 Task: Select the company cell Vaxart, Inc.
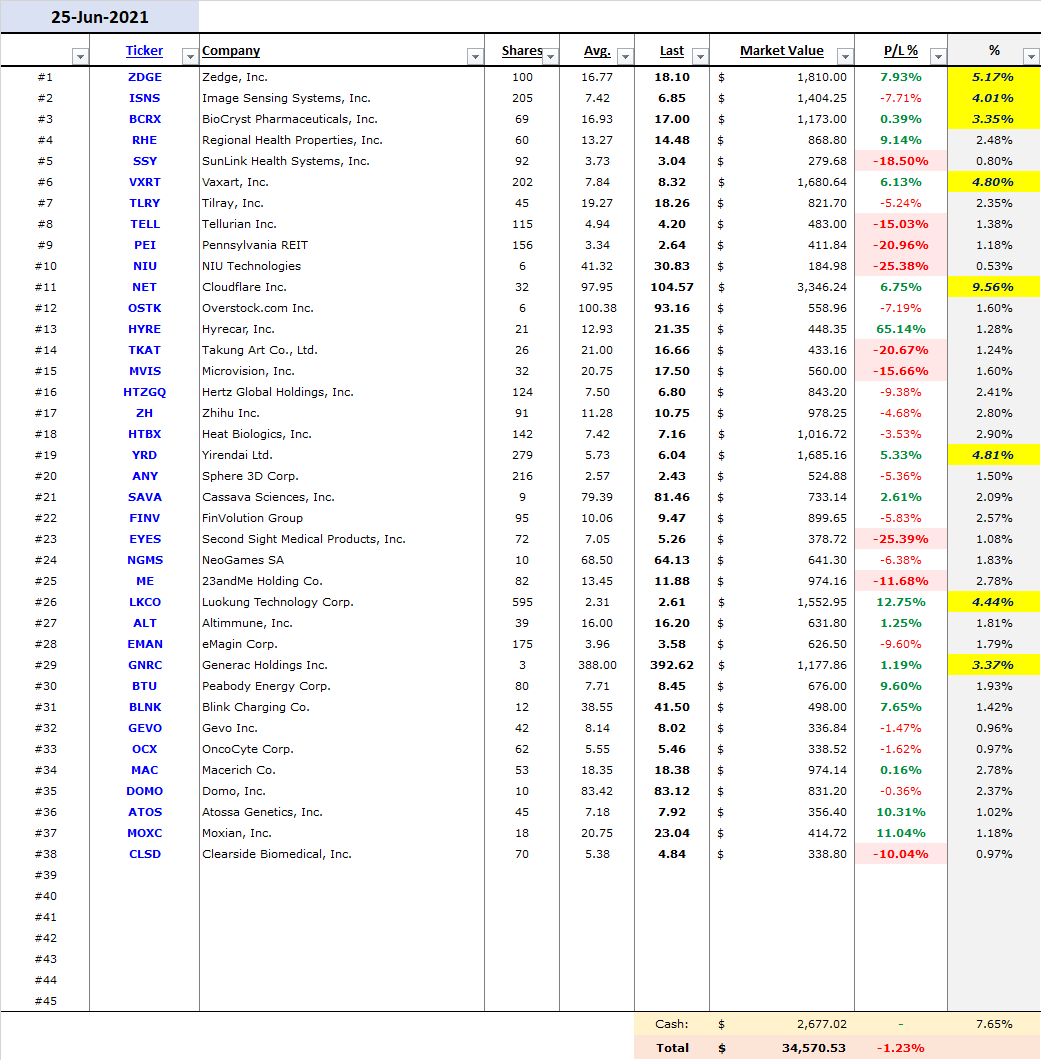point(342,183)
